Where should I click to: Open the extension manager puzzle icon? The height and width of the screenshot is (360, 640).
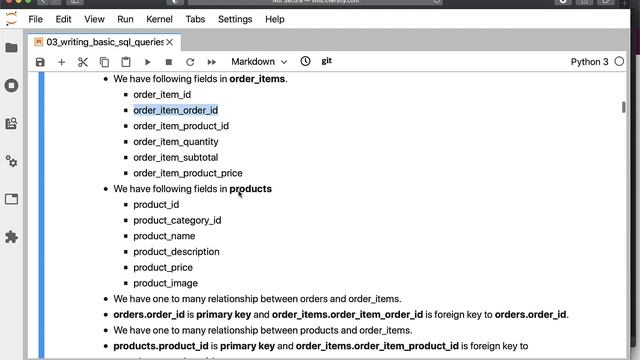[x=11, y=237]
